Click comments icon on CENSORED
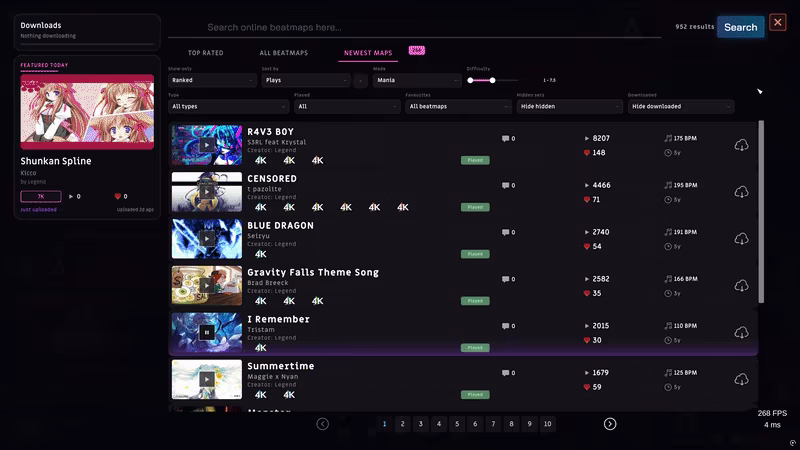 click(x=505, y=186)
